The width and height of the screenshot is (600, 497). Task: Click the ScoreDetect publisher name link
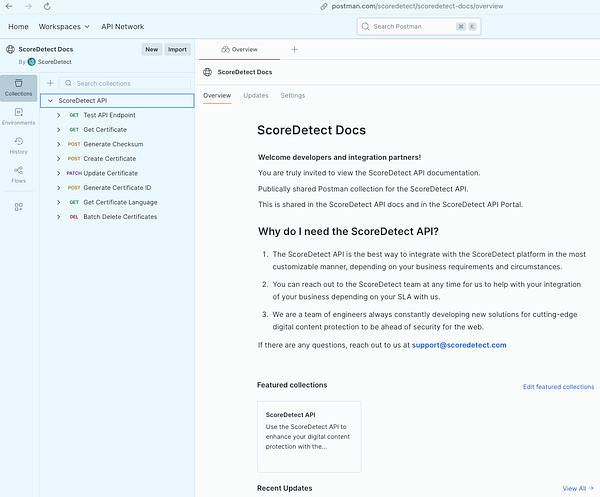point(54,62)
